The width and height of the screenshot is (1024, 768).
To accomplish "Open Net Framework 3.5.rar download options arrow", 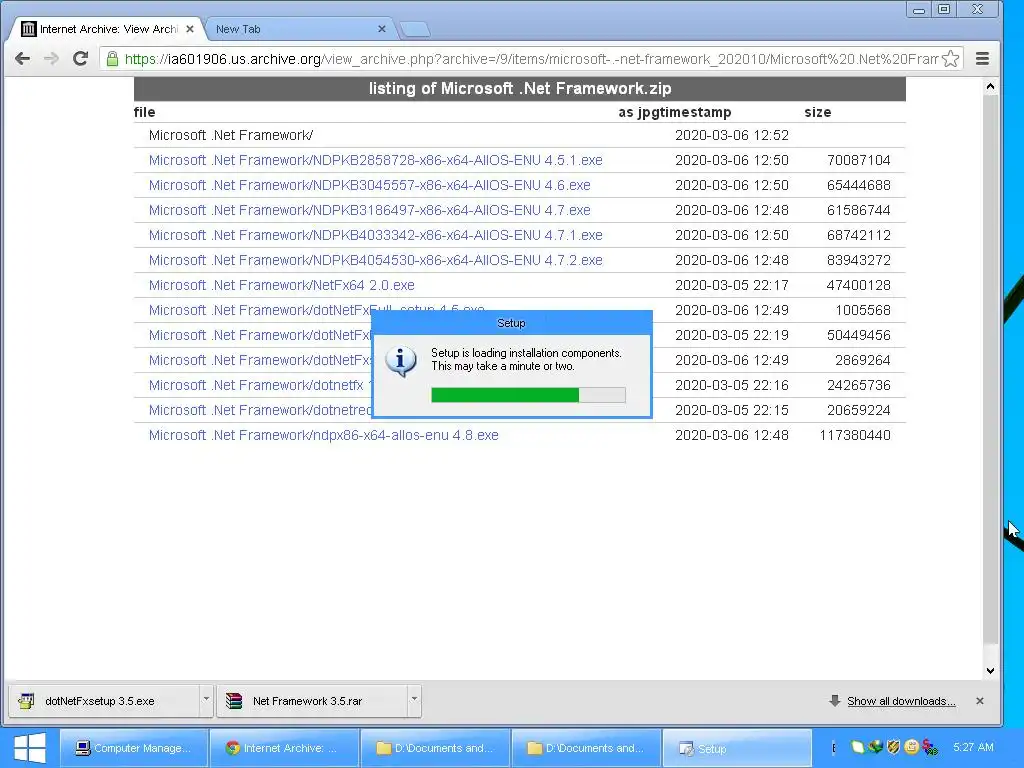I will coord(414,699).
